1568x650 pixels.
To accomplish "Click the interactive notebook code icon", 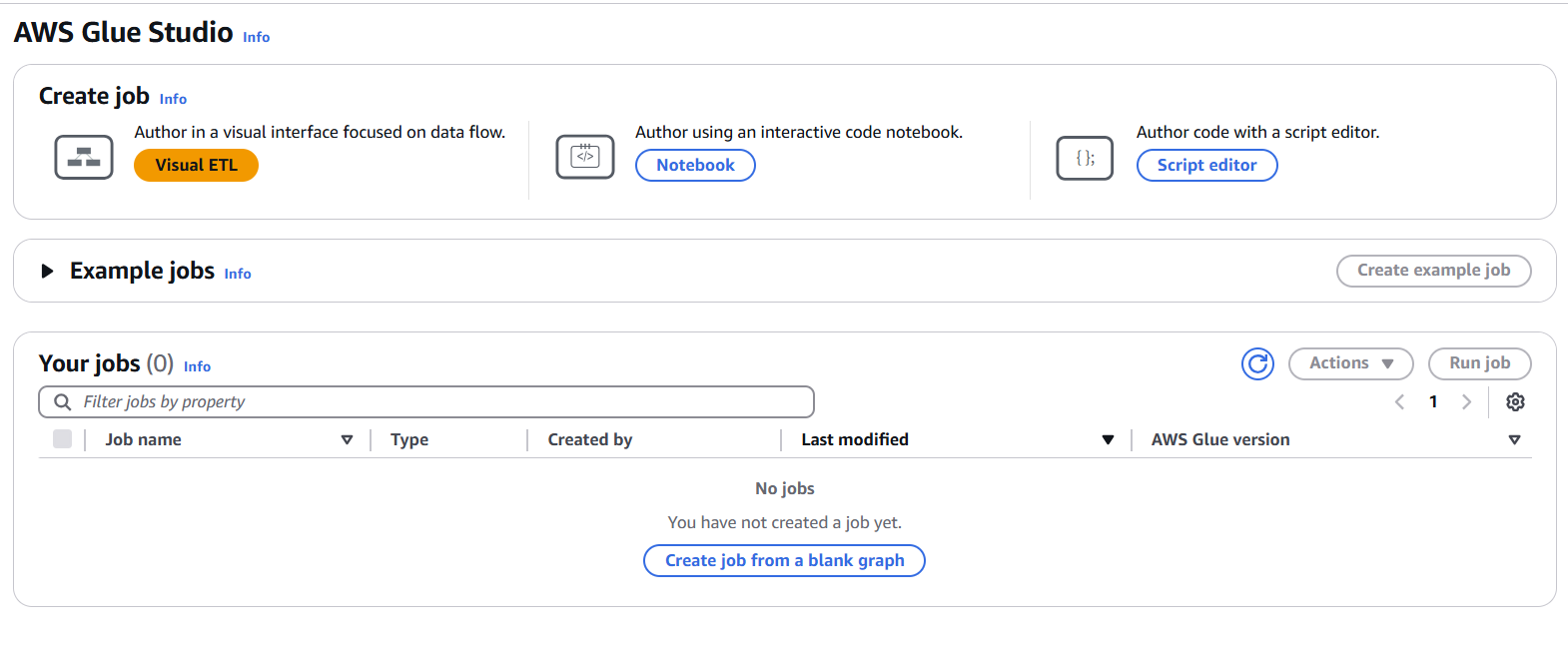I will (x=585, y=157).
